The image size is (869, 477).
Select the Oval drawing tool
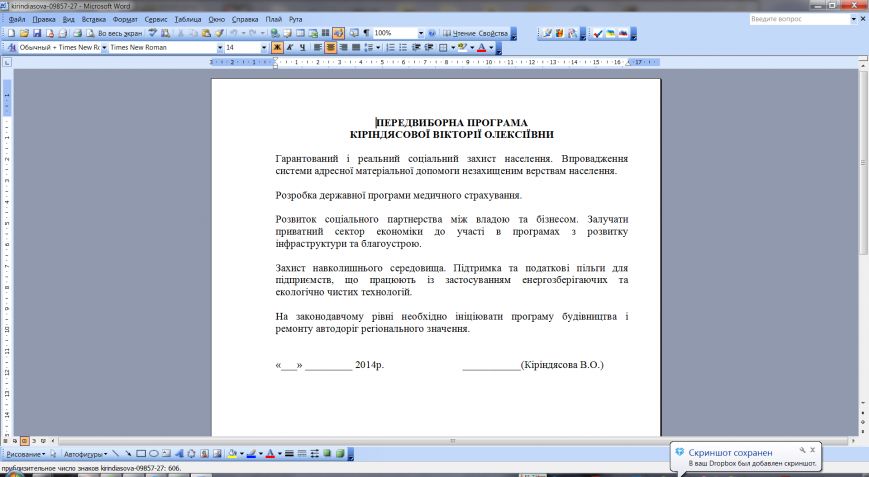(154, 453)
